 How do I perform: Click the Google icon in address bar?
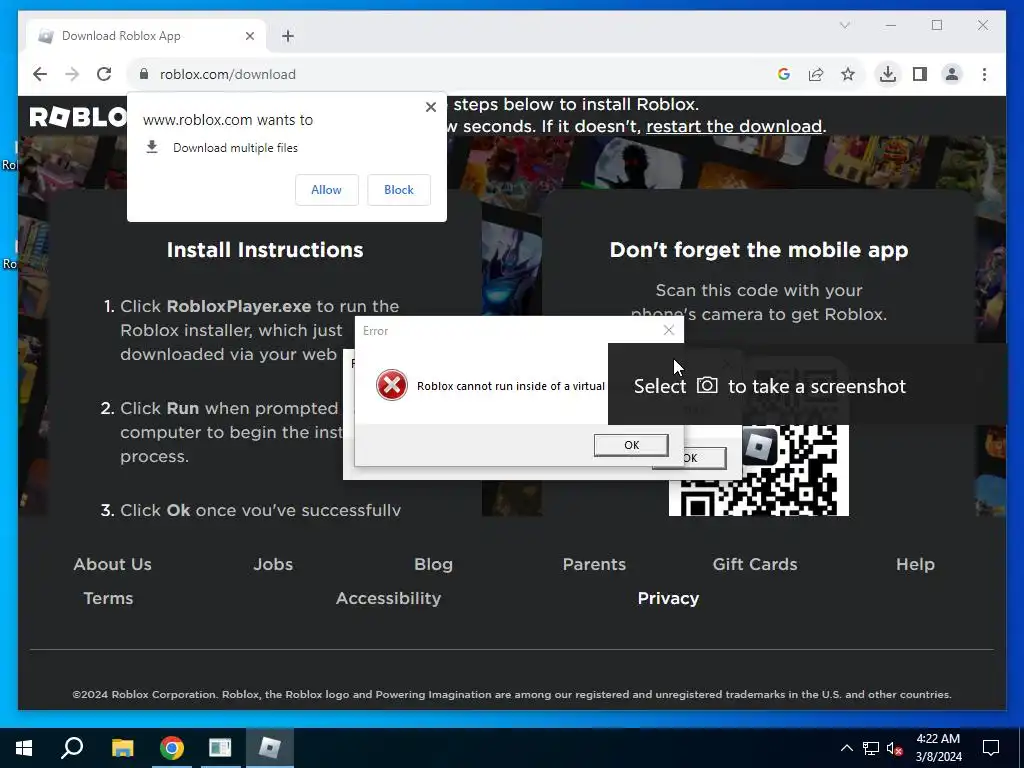tap(784, 74)
